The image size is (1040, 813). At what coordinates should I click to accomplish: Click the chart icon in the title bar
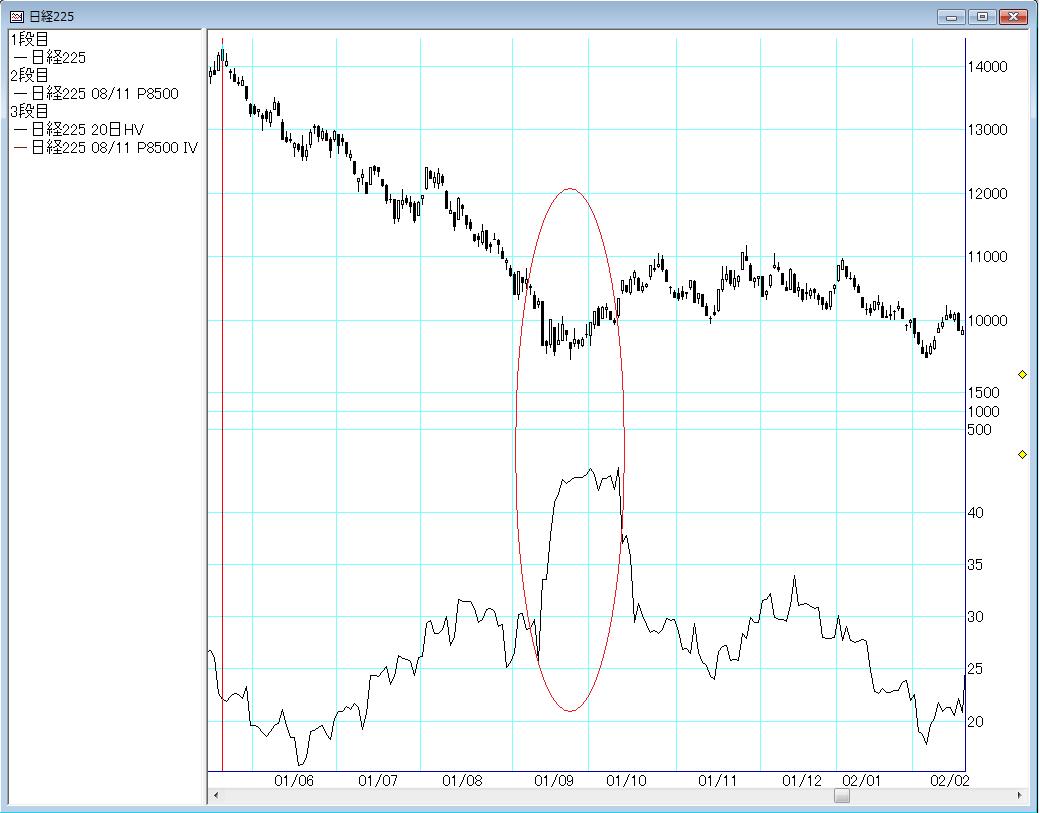click(x=16, y=17)
